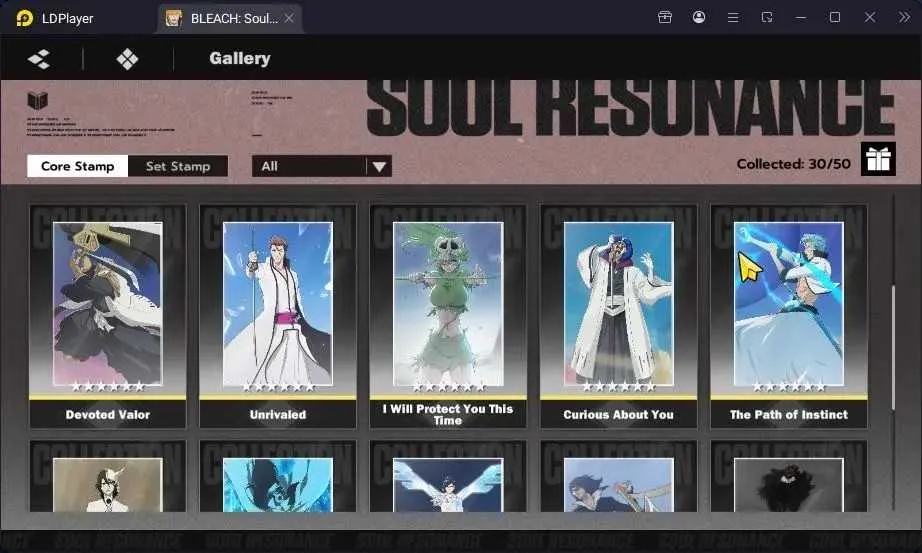The image size is (922, 553).
Task: Switch to the BLEACH: Soul... tab
Action: [x=230, y=18]
